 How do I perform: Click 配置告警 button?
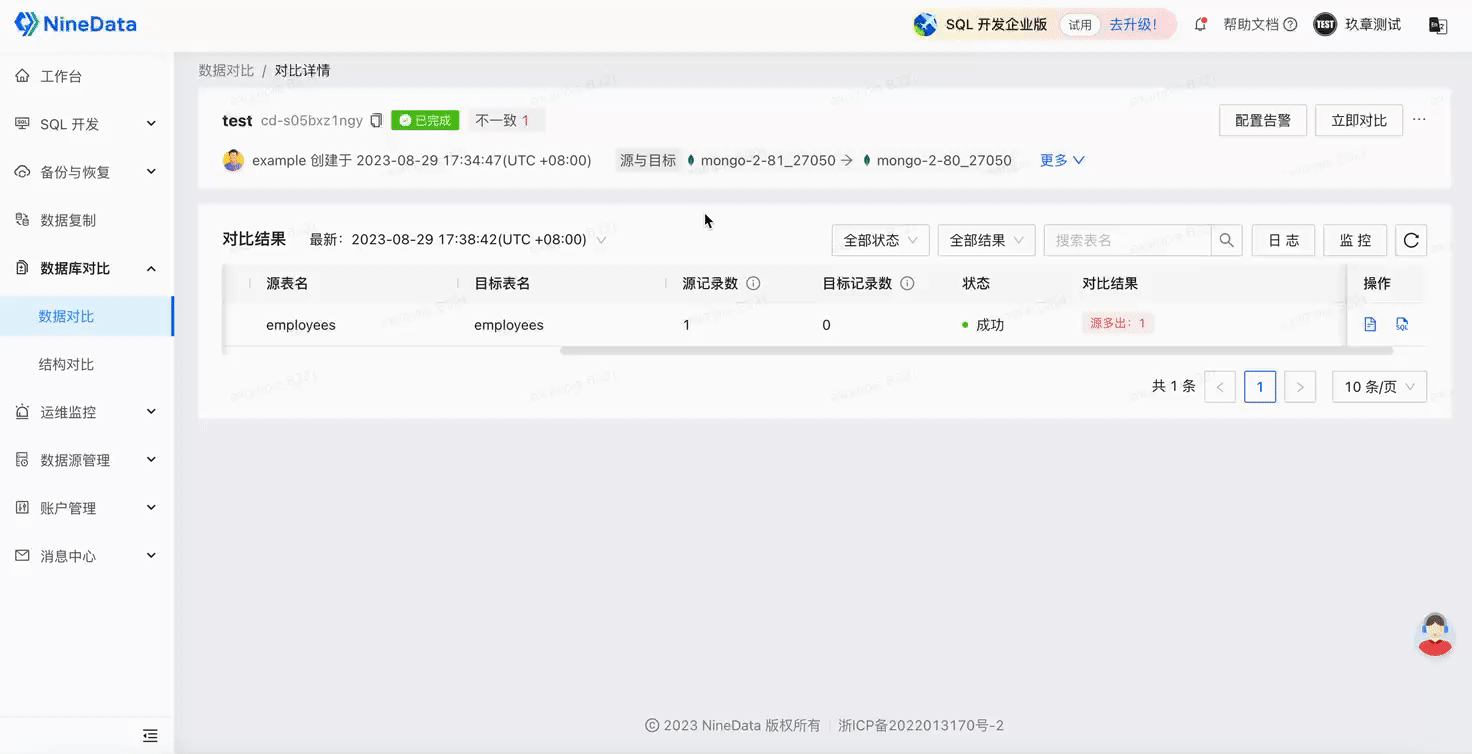pyautogui.click(x=1263, y=120)
